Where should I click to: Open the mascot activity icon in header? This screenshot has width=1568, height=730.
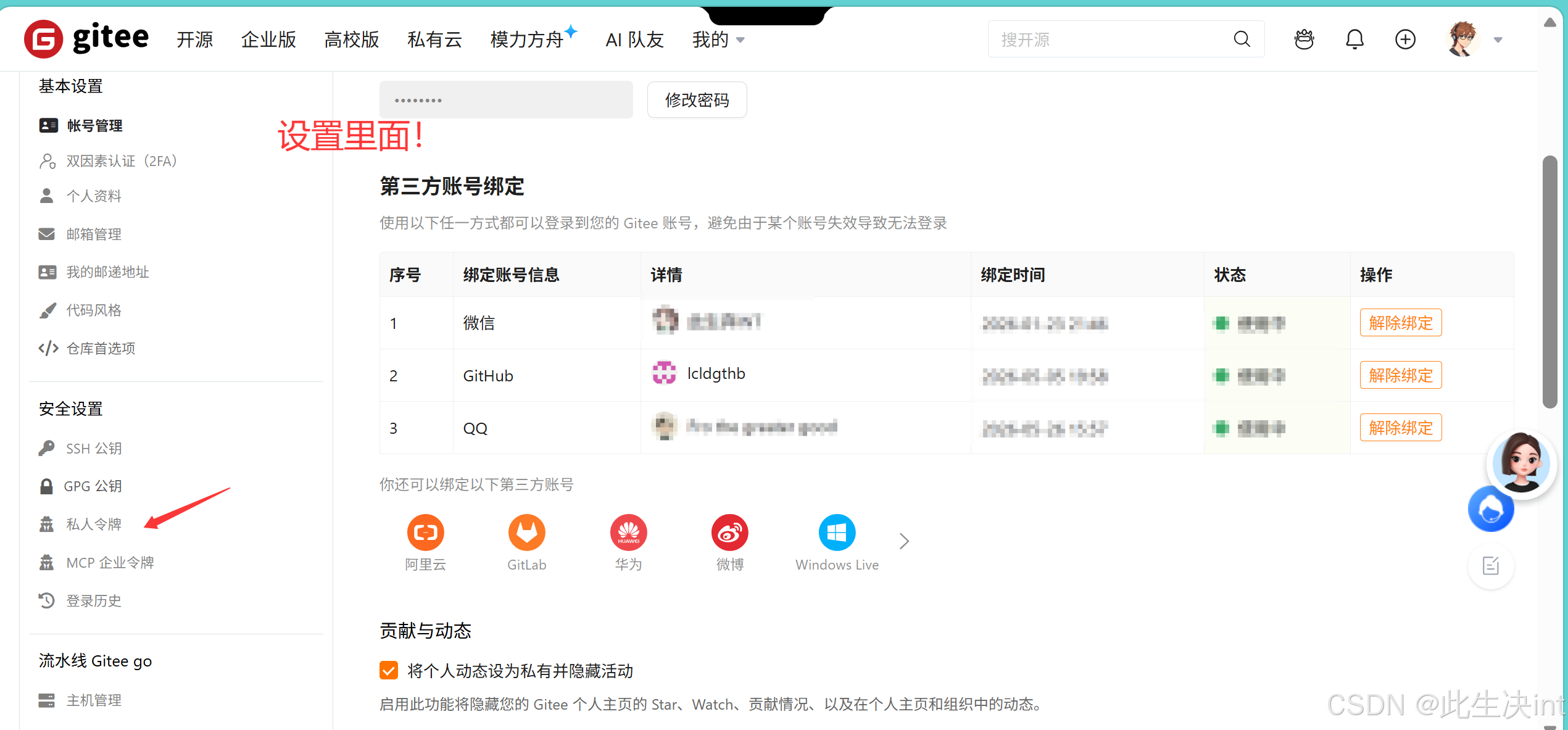1304,39
